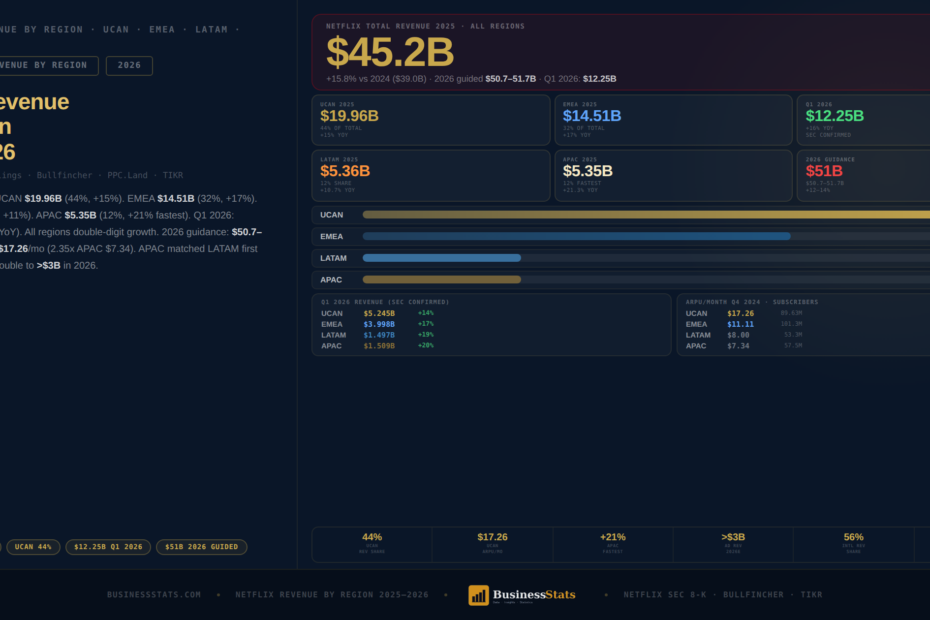Click the $17.26 stat in bottom strip
This screenshot has width=930, height=620.
[492, 543]
